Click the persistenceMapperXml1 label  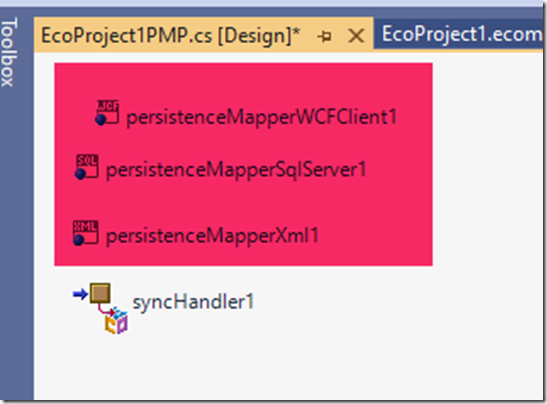click(212, 236)
